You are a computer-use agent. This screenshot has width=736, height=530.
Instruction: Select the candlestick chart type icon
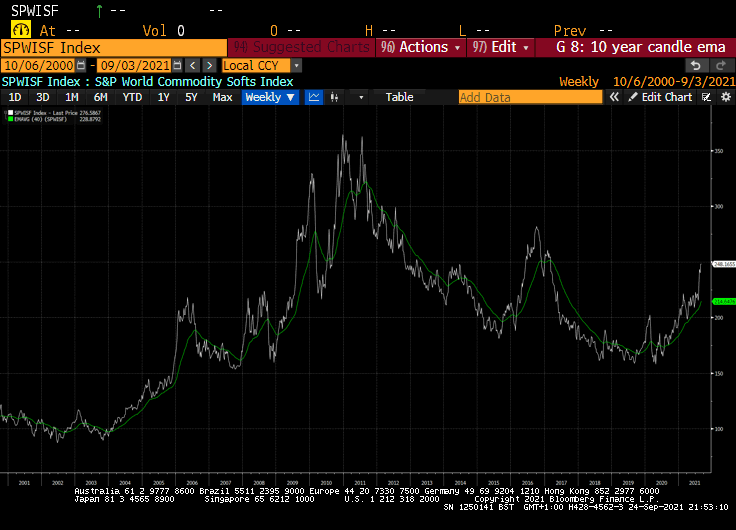(335, 97)
